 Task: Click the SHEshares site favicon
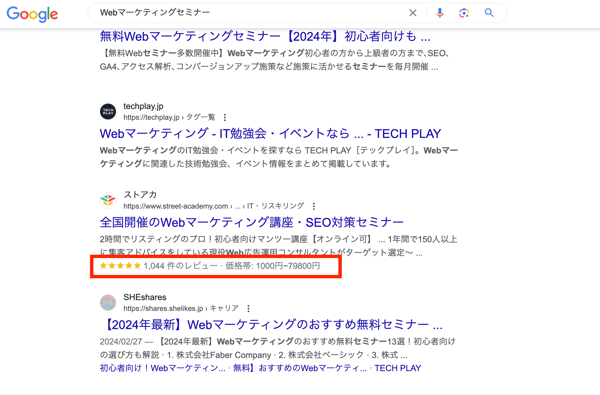point(108,302)
